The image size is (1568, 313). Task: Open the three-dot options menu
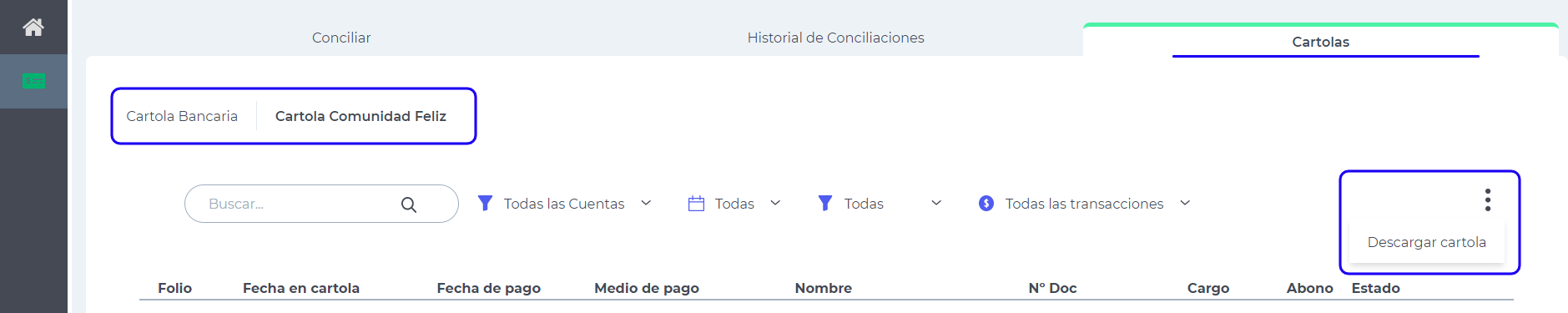click(1488, 199)
